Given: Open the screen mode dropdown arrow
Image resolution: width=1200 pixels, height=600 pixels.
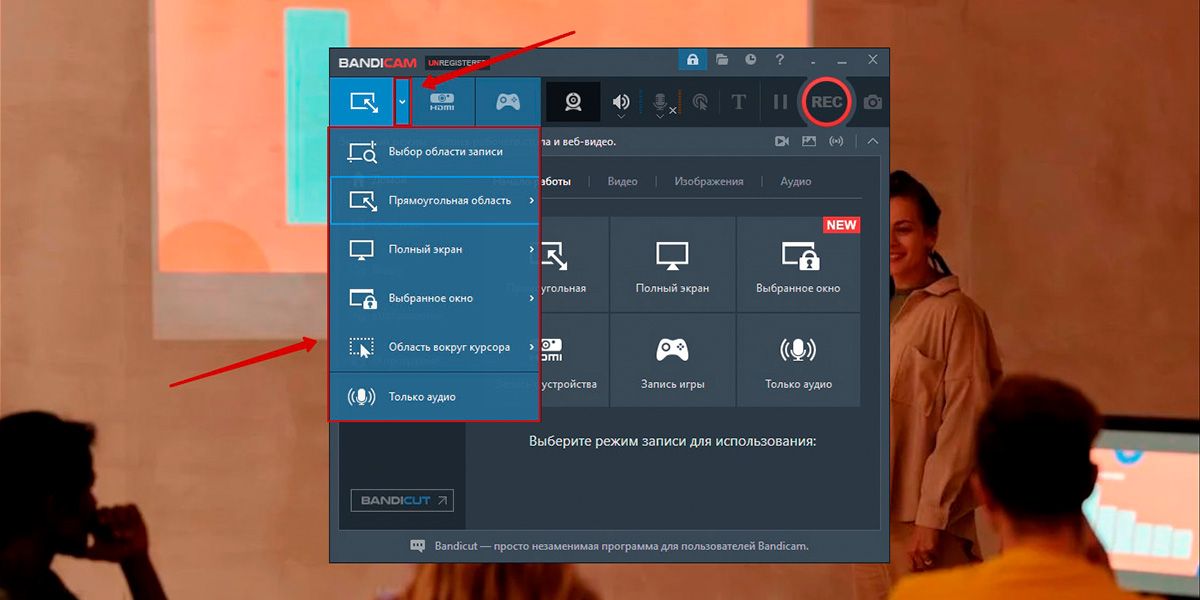Looking at the screenshot, I should tap(402, 101).
